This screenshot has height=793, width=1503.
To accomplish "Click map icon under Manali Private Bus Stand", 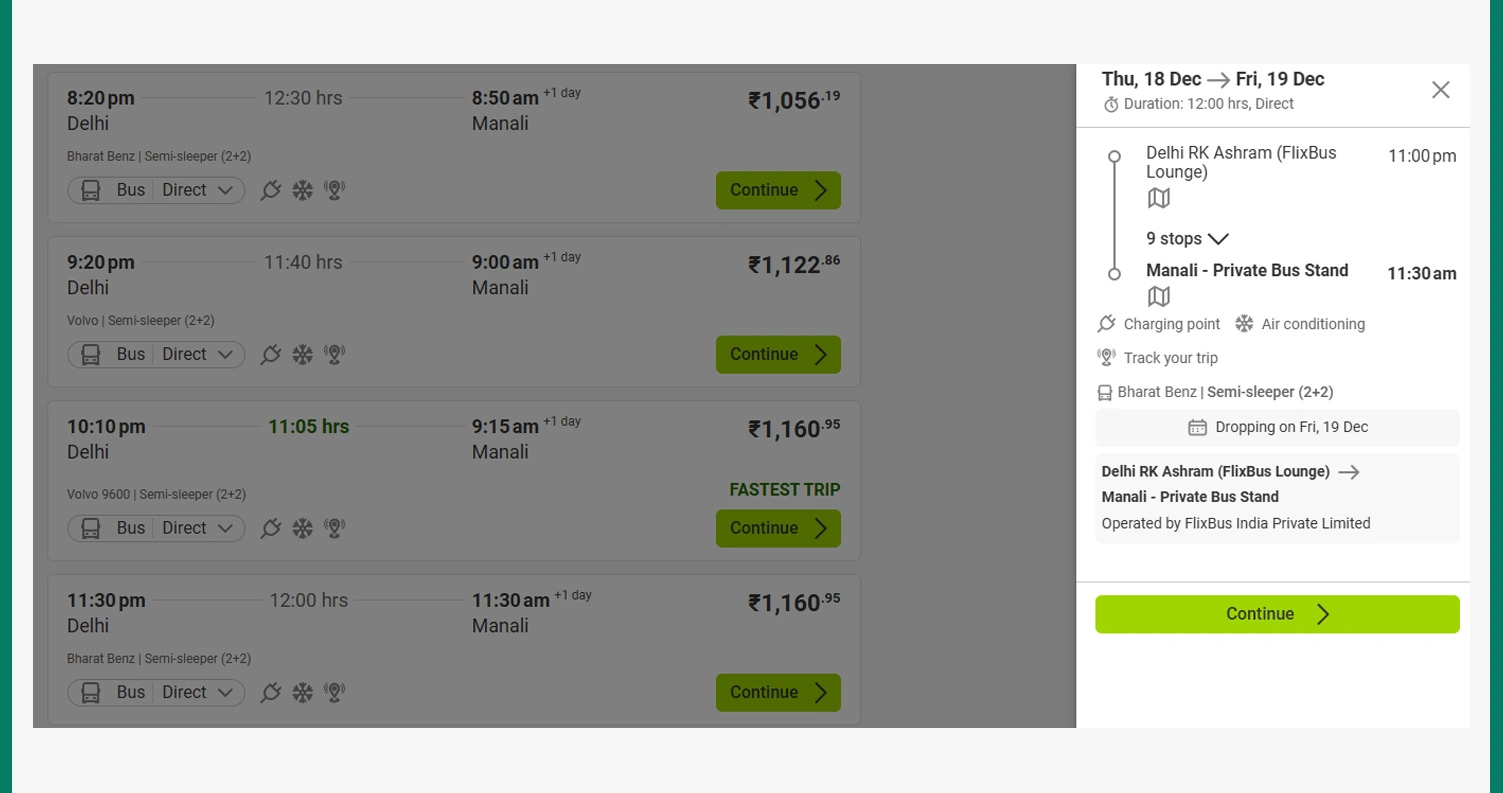I will tap(1158, 296).
